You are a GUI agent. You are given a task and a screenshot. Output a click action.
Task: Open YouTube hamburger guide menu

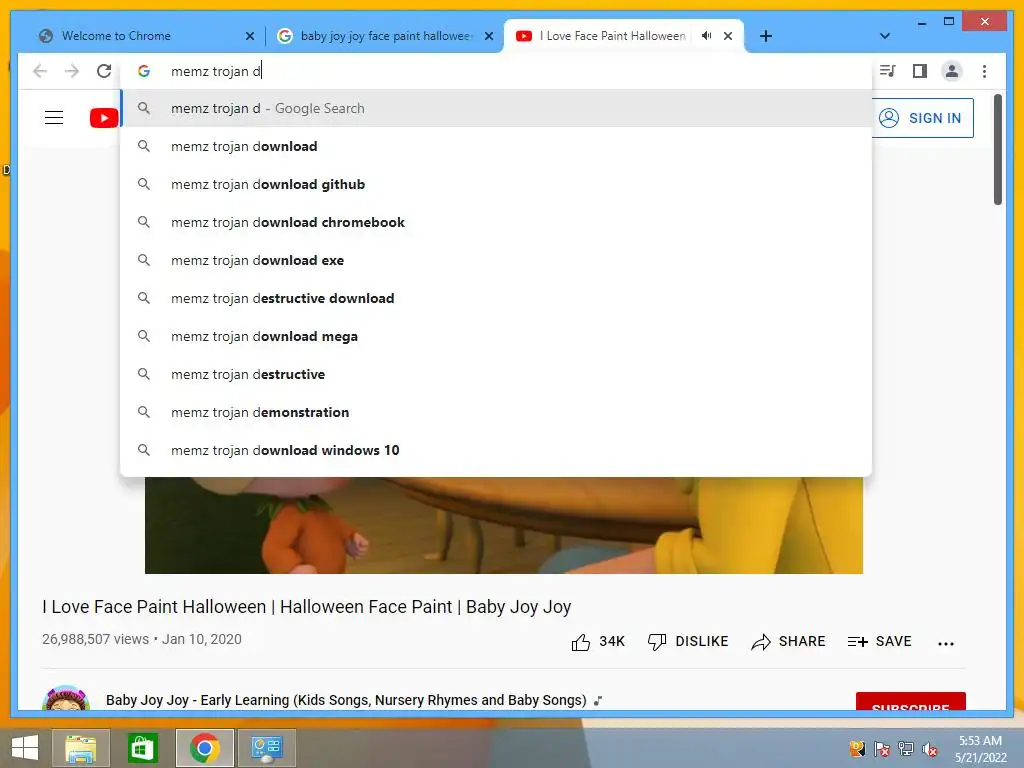pos(54,118)
